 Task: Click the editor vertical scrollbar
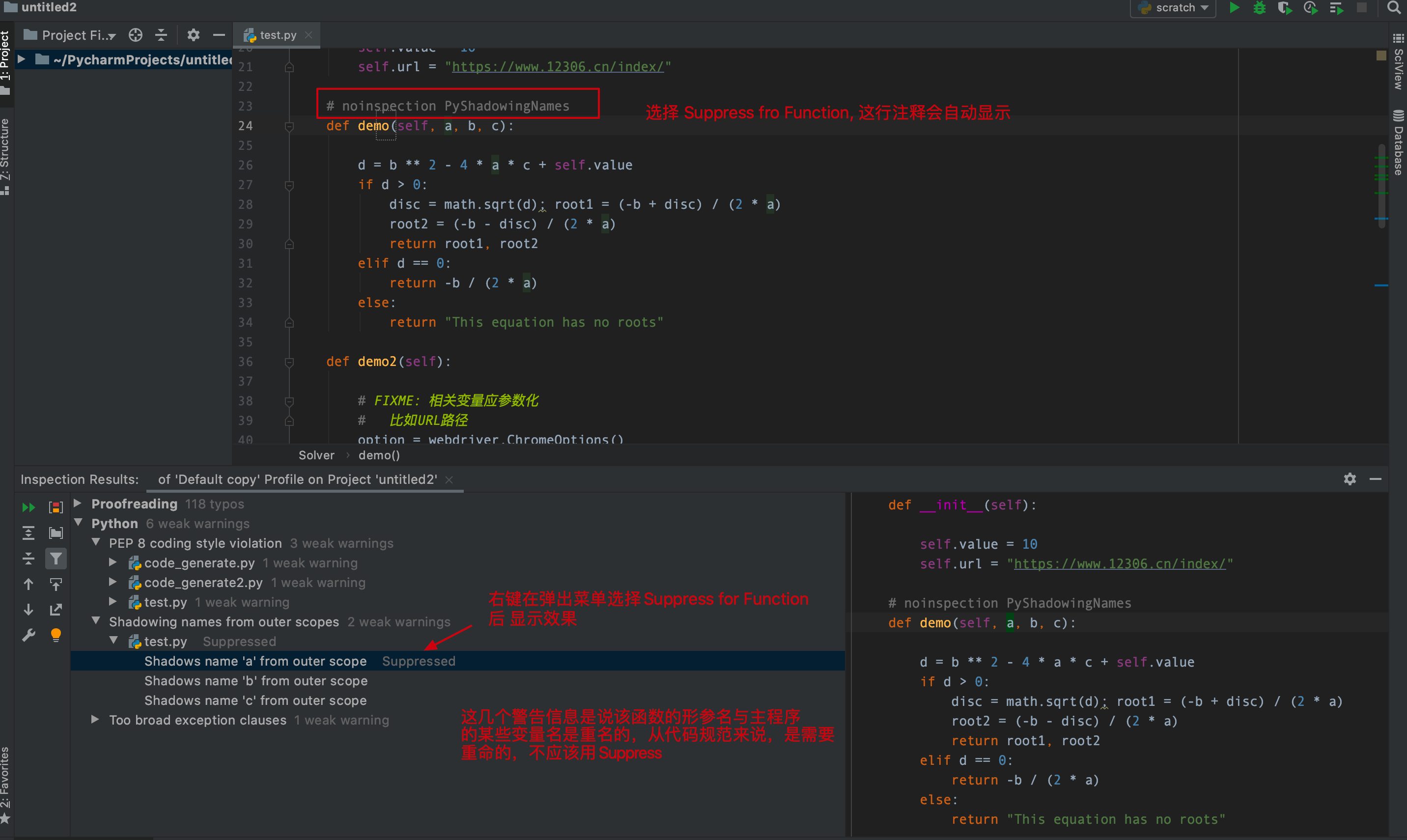click(x=1381, y=187)
